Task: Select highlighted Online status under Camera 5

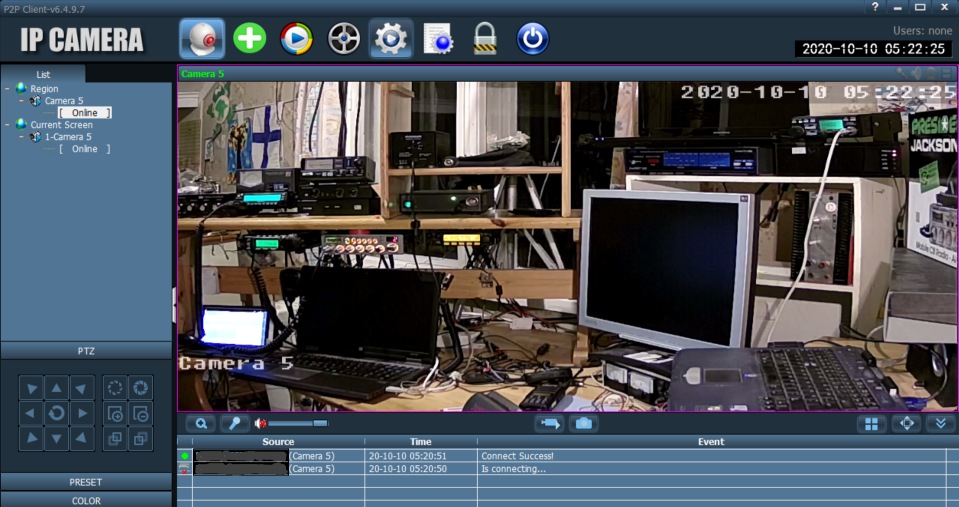Action: click(84, 113)
